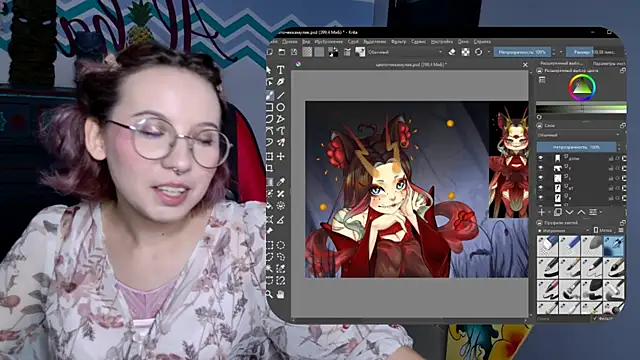Viewport: 640px width, 360px height.
Task: Open the Фильтр menu
Action: pyautogui.click(x=398, y=42)
